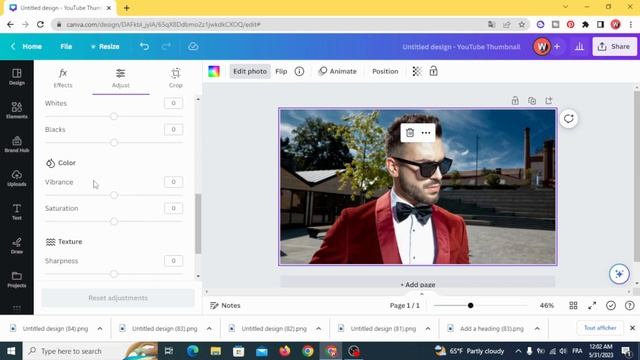This screenshot has width=640, height=360.
Task: Delete the selected image with trash icon
Action: (x=410, y=133)
